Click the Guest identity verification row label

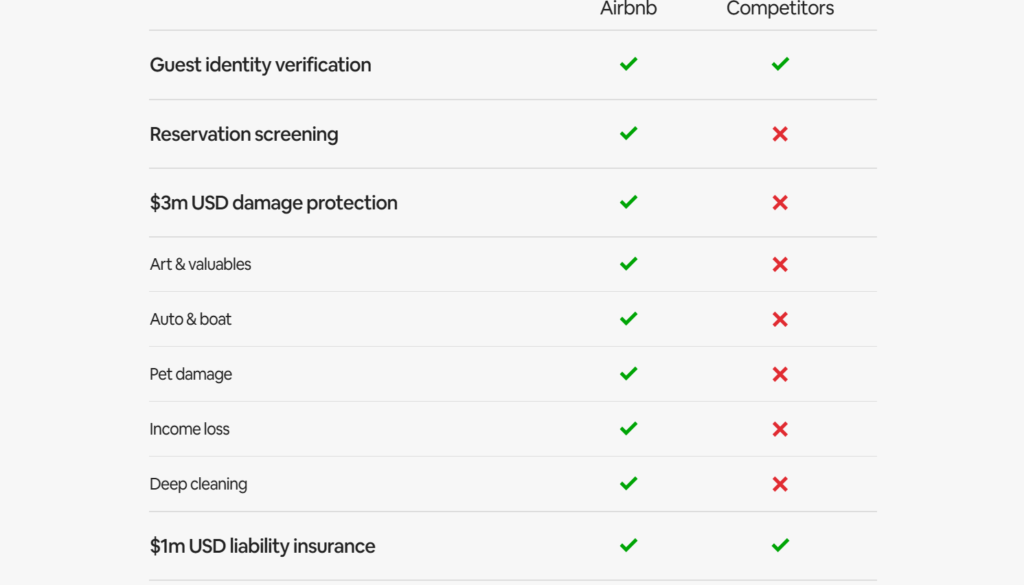260,65
